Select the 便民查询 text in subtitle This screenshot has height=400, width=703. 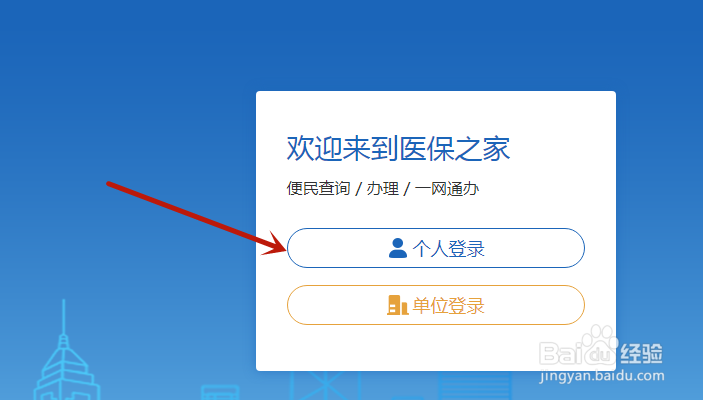(318, 188)
